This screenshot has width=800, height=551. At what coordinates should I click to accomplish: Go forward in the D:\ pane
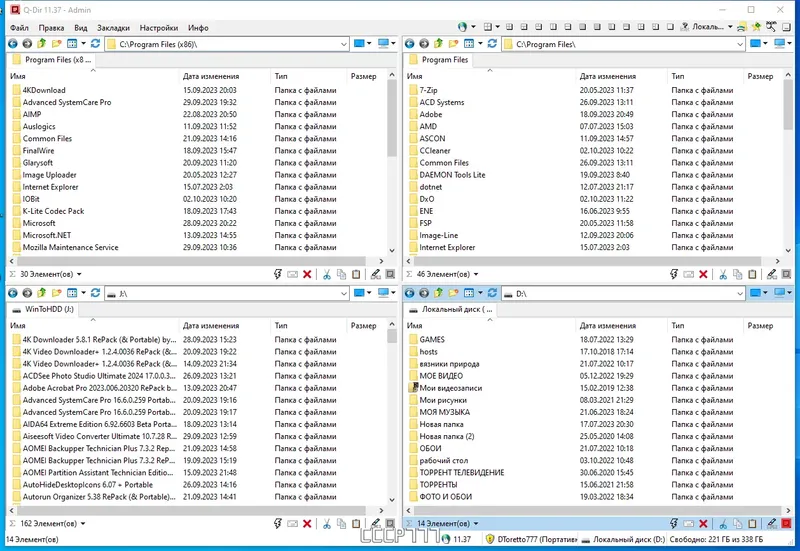pos(424,293)
